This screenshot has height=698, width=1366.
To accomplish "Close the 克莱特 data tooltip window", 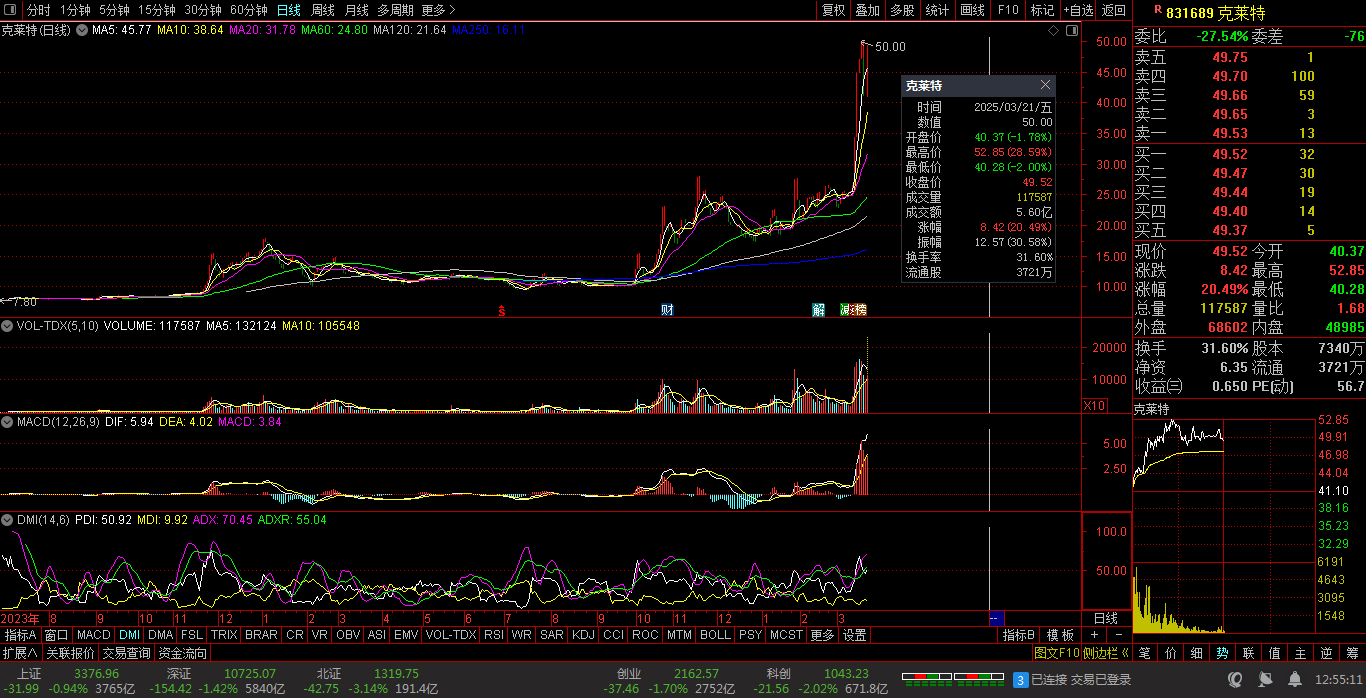I will click(x=1045, y=86).
